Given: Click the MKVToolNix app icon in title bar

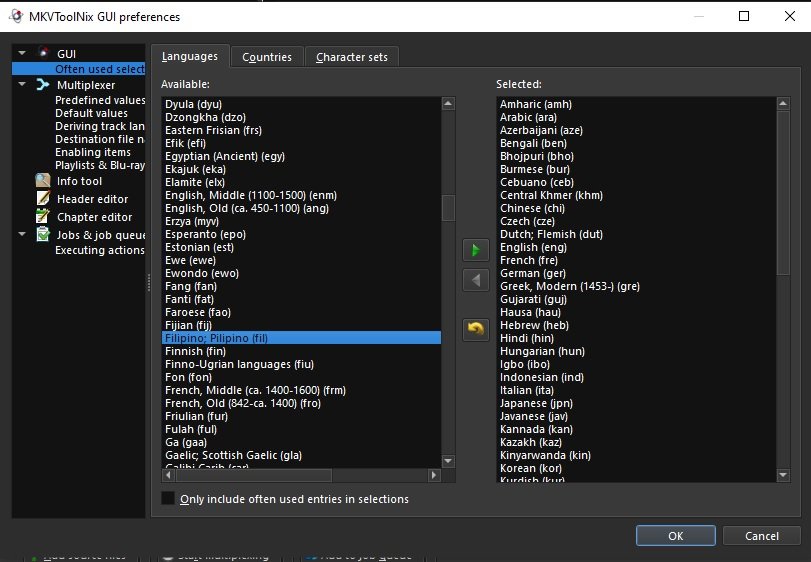Looking at the screenshot, I should point(16,16).
